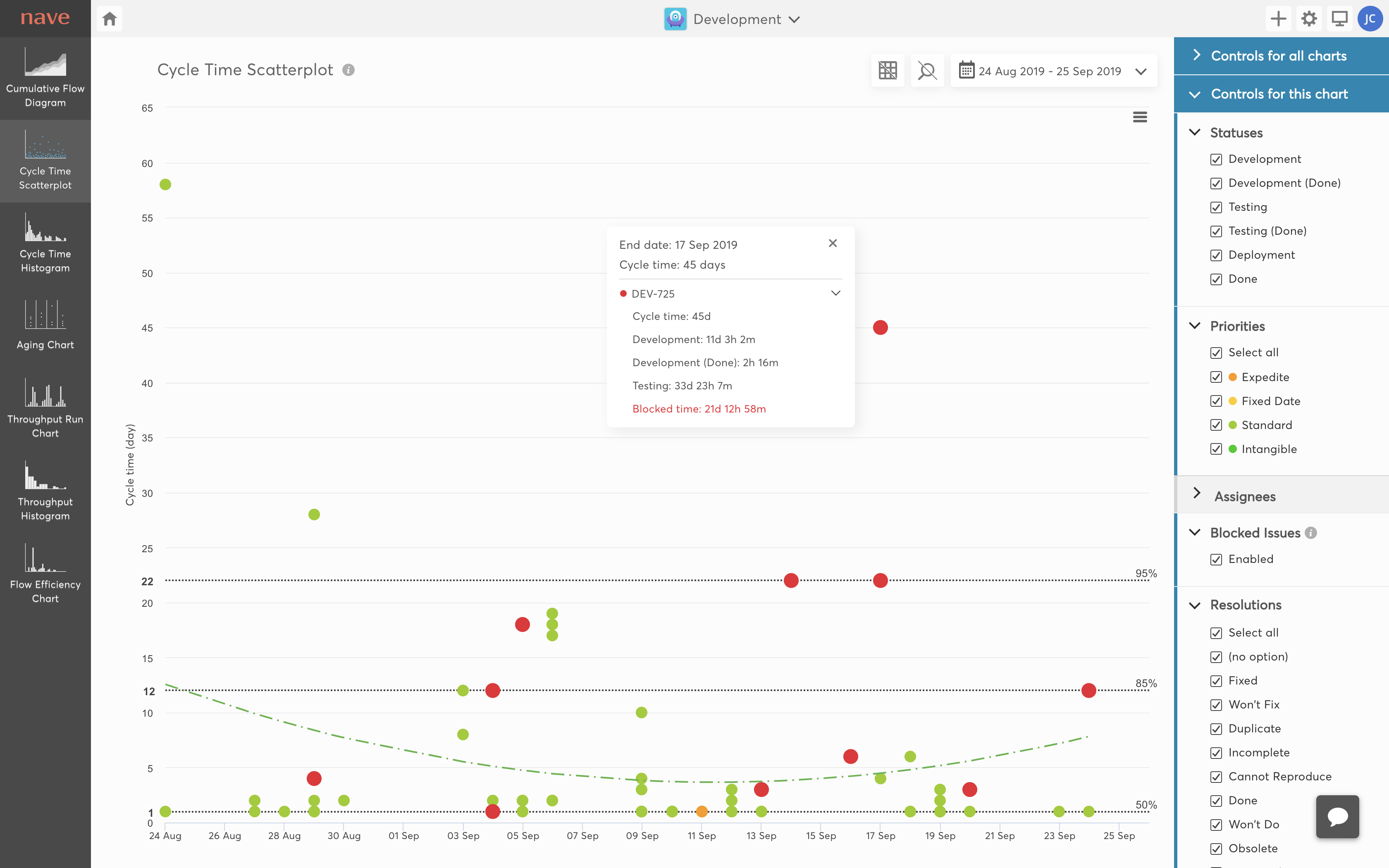Open the Throughput Run Chart
The image size is (1389, 868).
click(45, 408)
